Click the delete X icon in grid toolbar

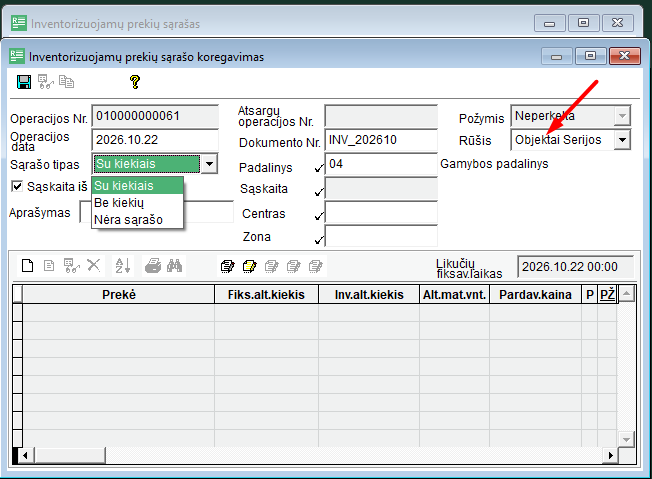[94, 265]
